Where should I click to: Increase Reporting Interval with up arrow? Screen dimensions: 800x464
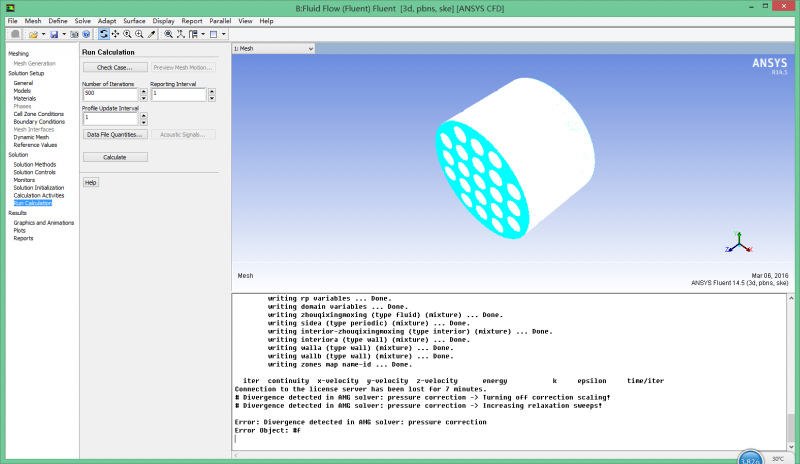click(212, 92)
